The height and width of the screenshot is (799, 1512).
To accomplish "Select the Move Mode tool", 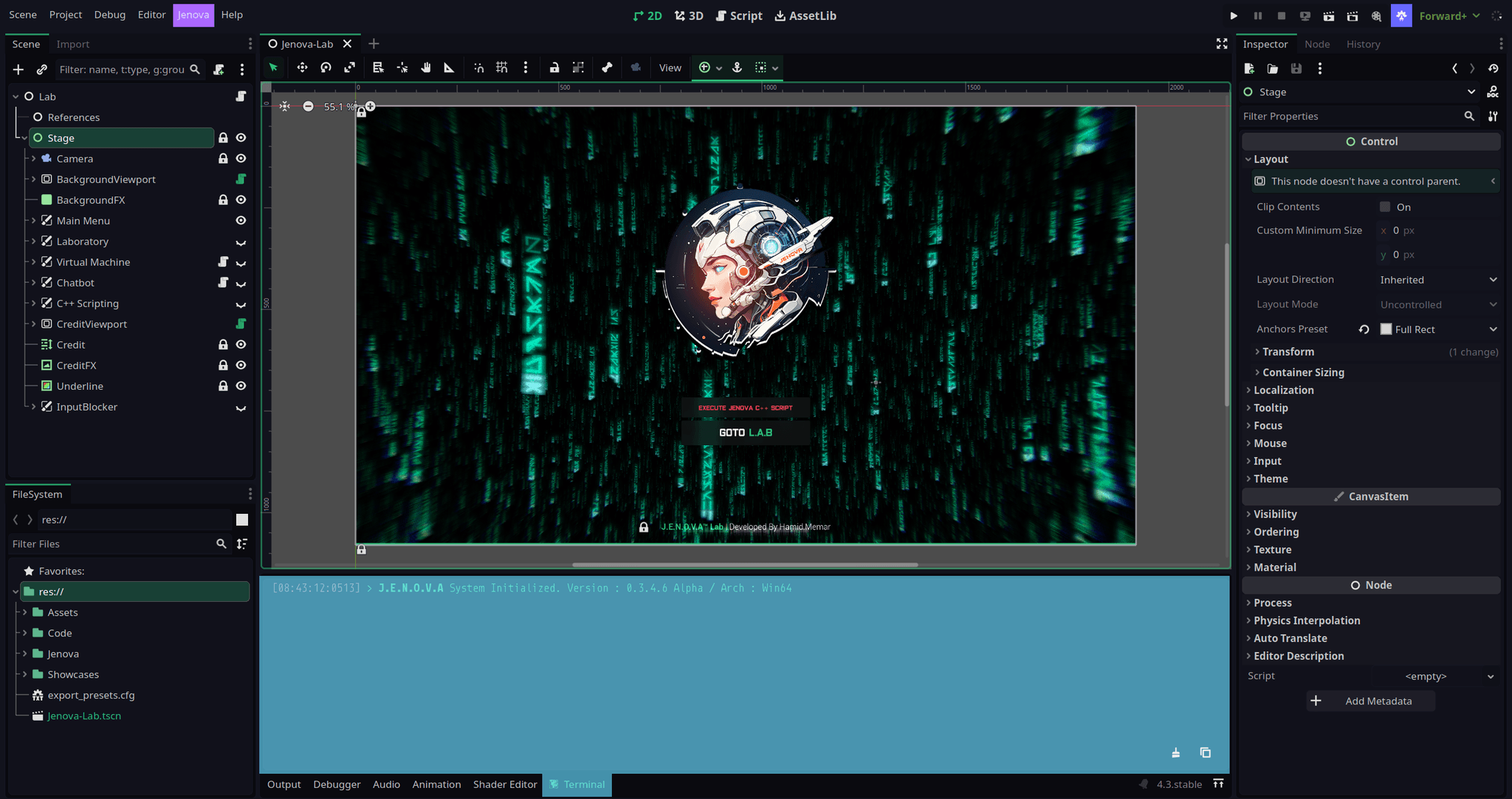I will (x=302, y=68).
